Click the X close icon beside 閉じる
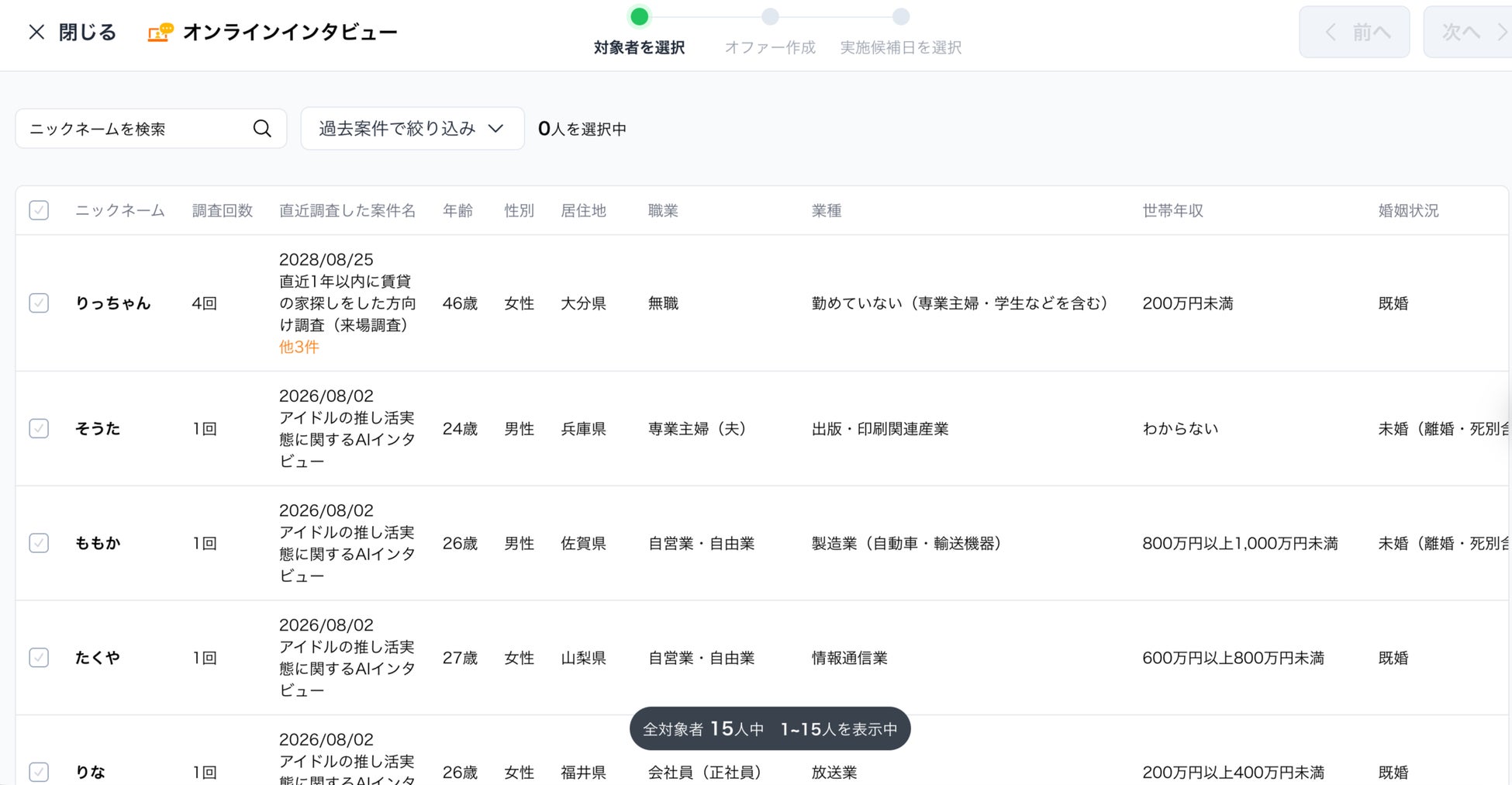The image size is (1512, 785). click(x=36, y=32)
